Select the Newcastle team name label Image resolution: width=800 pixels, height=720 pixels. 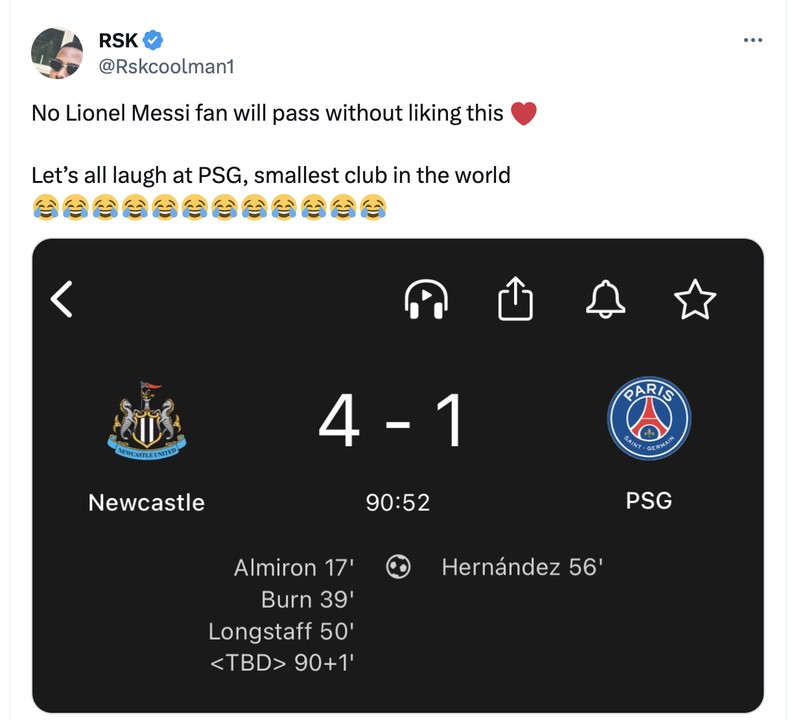pyautogui.click(x=145, y=503)
